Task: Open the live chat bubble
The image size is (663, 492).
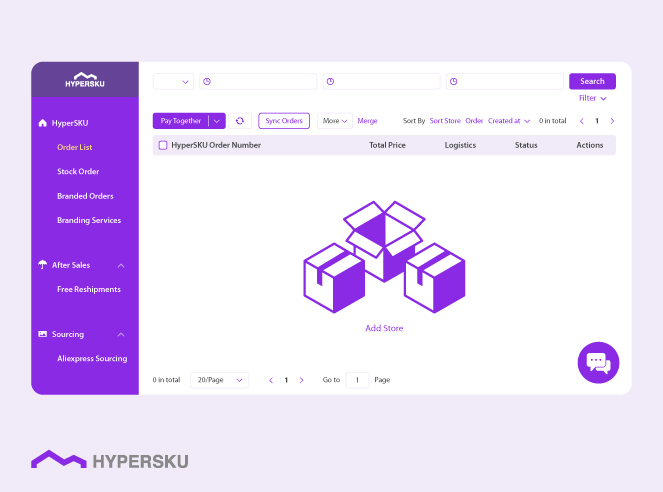Action: point(598,363)
